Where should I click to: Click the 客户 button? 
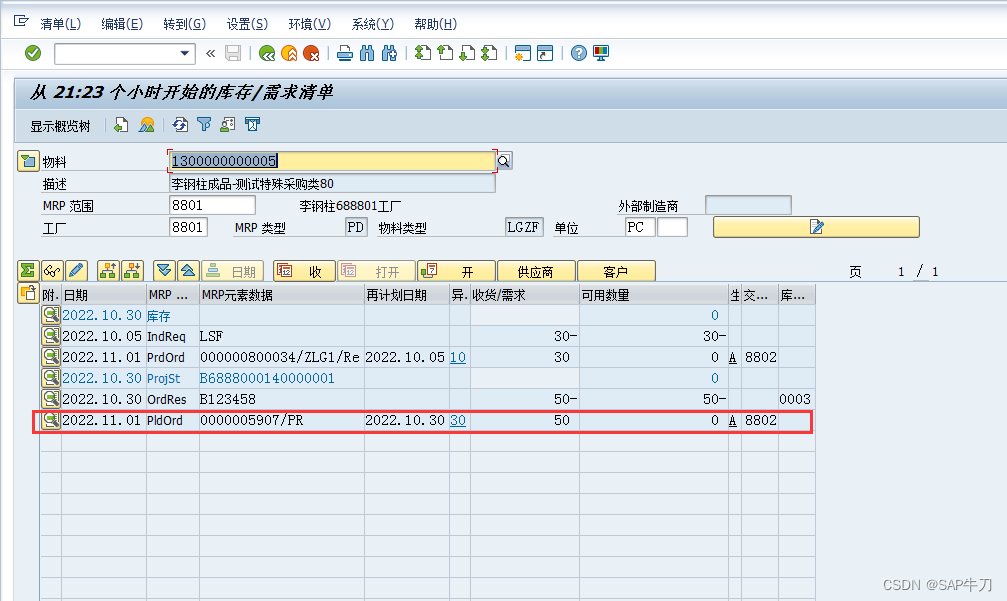617,271
